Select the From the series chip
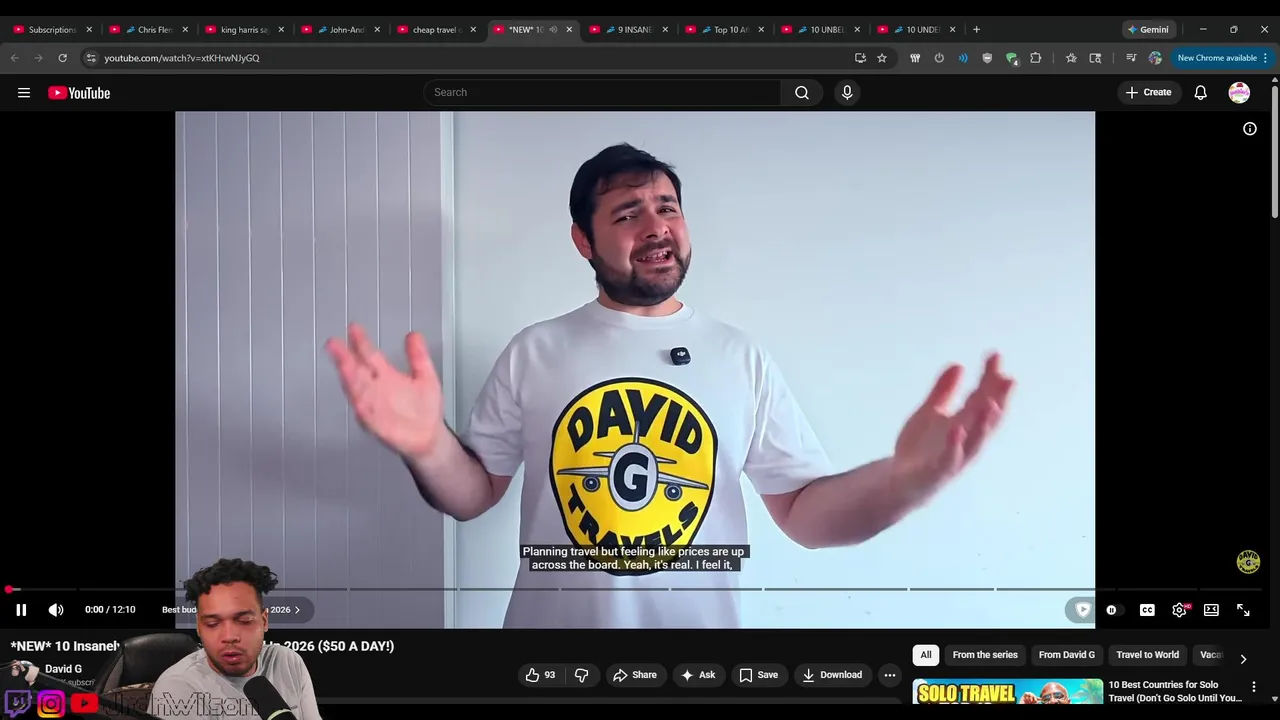This screenshot has height=720, width=1280. click(x=985, y=655)
